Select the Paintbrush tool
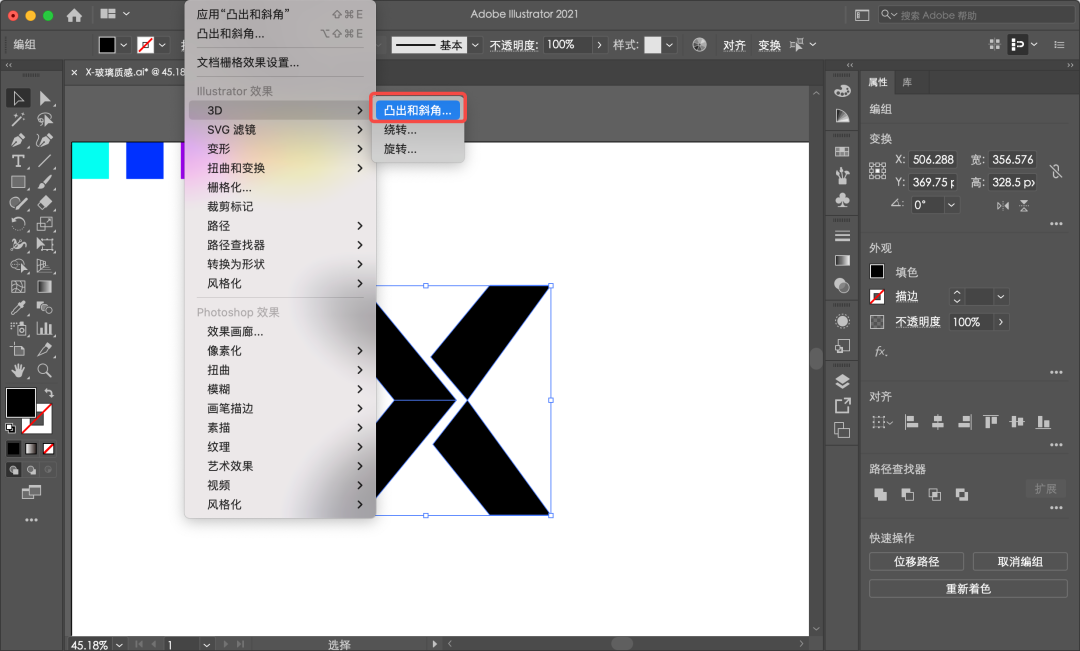Screen dimensions: 1080x651 (x=45, y=182)
